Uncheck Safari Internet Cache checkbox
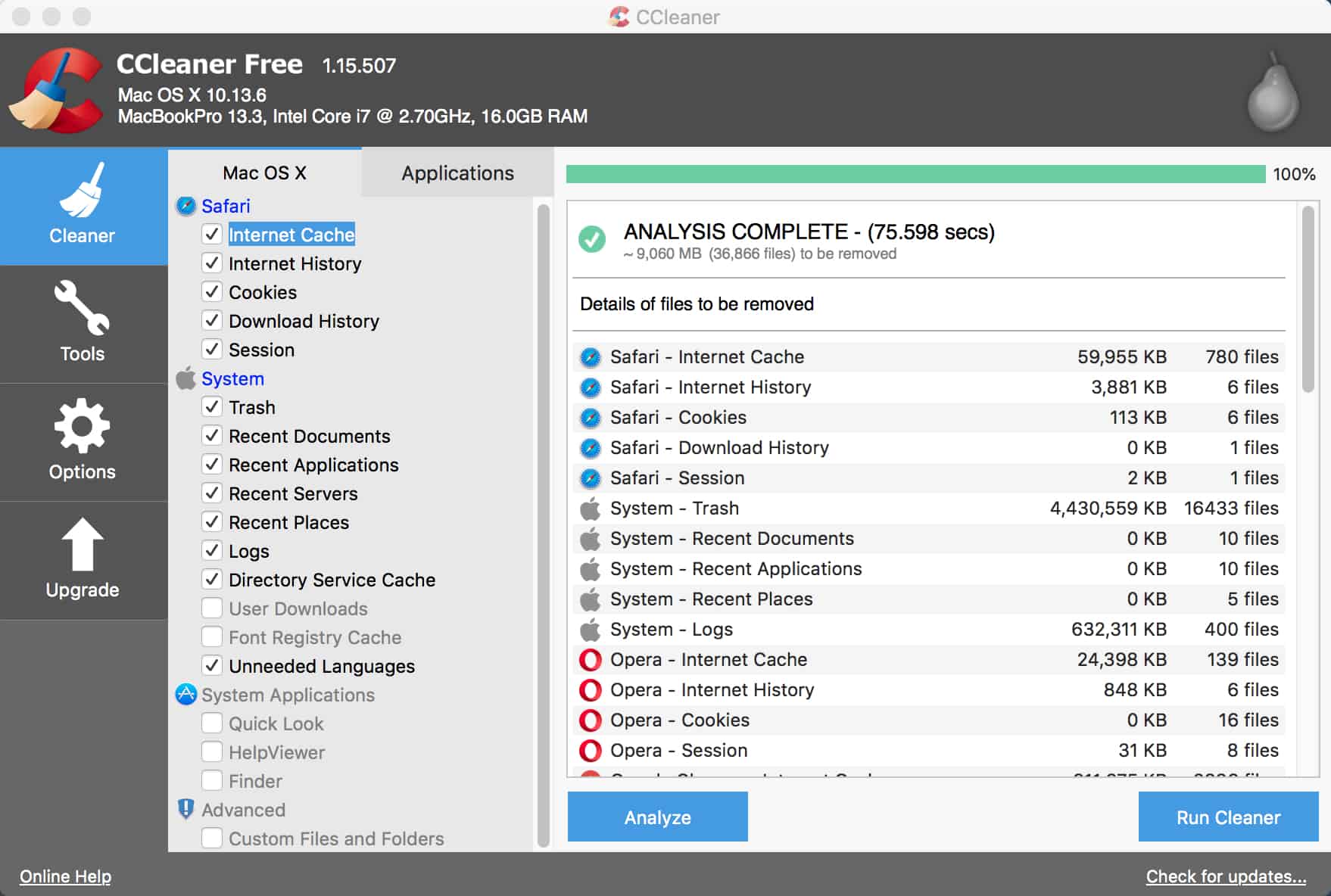The height and width of the screenshot is (896, 1331). pos(212,234)
